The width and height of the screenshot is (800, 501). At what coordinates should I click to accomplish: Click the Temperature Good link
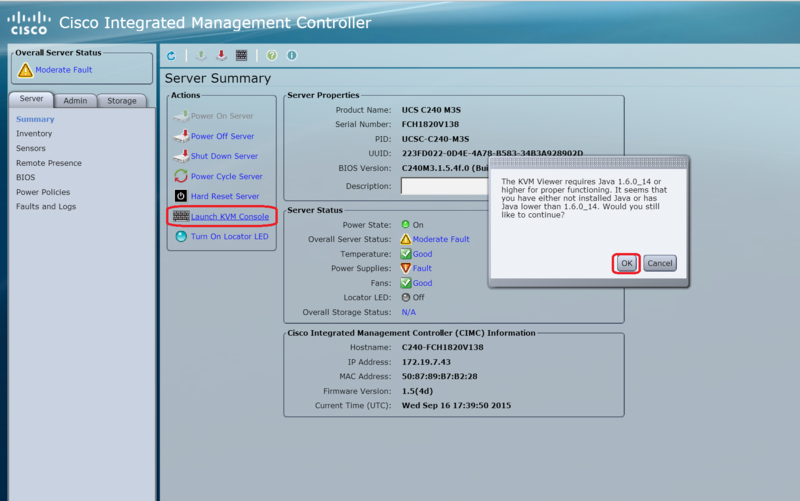pos(422,254)
